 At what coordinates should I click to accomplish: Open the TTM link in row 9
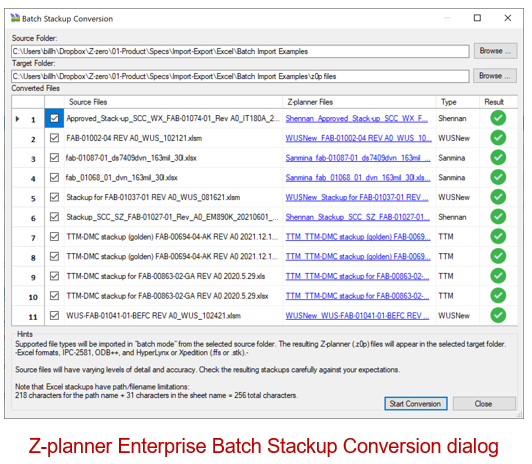[357, 276]
